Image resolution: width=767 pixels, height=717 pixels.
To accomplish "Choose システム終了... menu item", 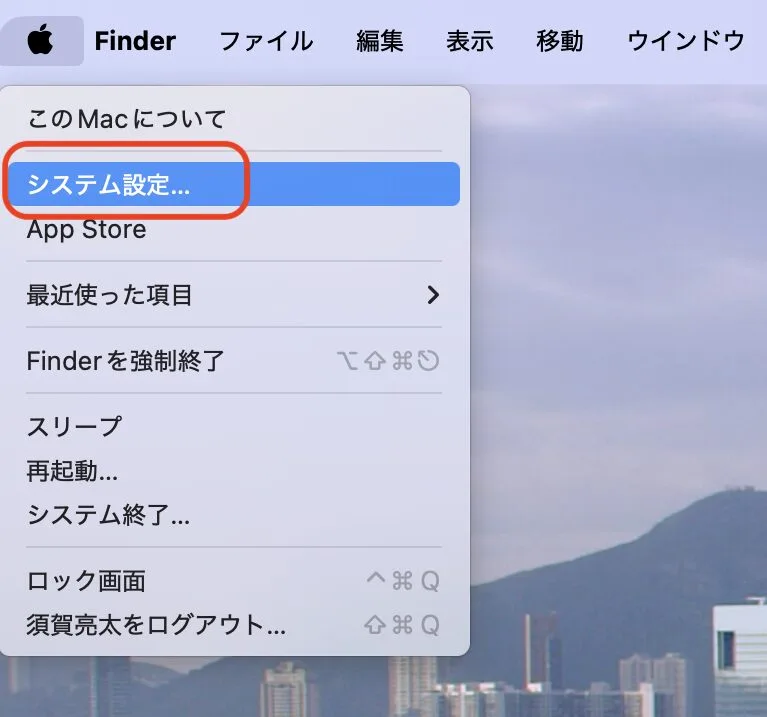I will click(x=234, y=515).
